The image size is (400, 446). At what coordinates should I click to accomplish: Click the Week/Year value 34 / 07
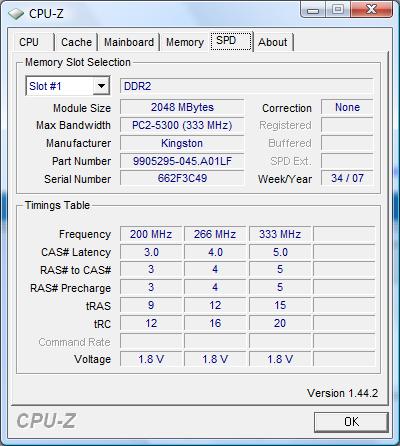coord(347,178)
